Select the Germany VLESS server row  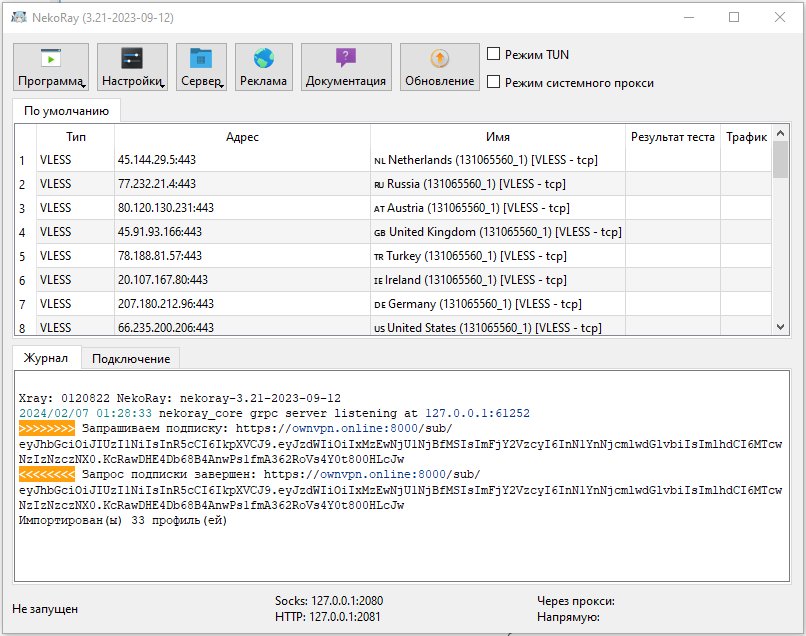click(x=393, y=304)
